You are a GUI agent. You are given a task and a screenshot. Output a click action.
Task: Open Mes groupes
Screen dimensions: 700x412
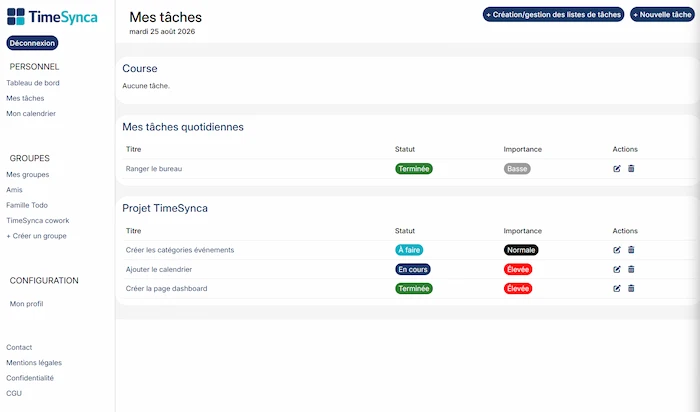28,175
